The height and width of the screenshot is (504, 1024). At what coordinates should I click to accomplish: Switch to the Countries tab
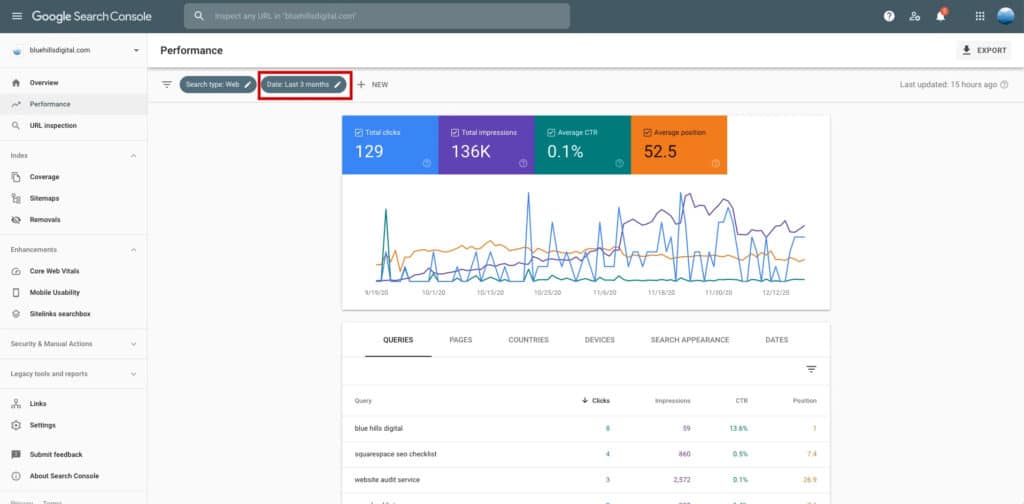528,340
